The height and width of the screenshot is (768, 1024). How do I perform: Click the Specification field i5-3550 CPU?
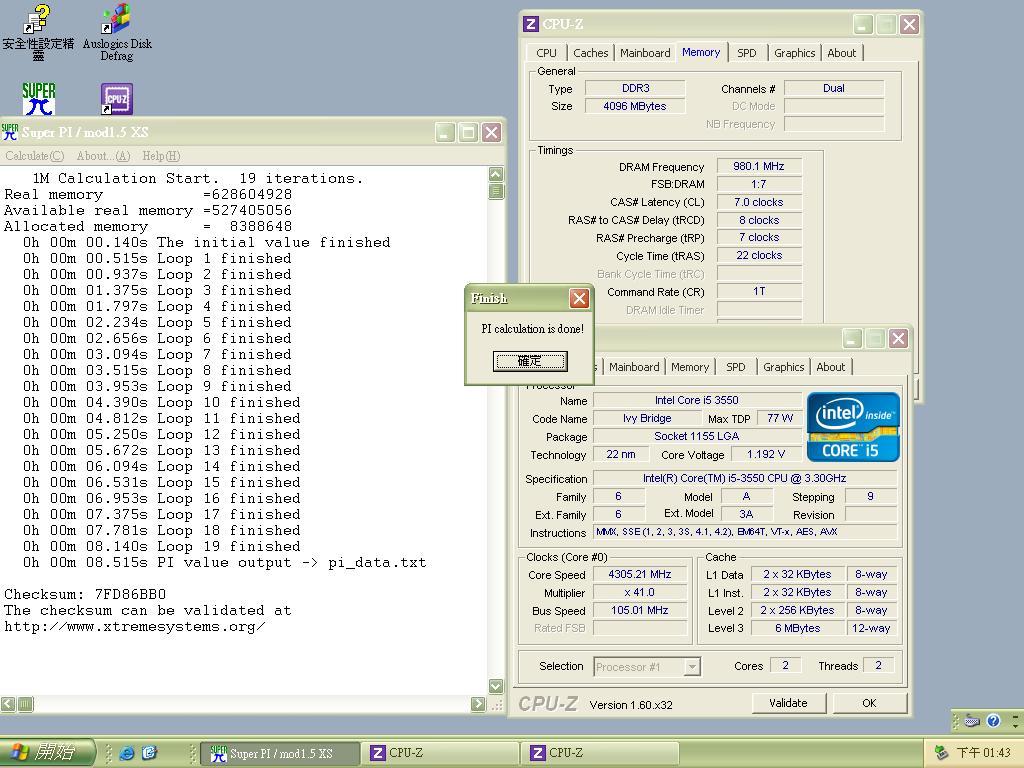click(x=744, y=479)
